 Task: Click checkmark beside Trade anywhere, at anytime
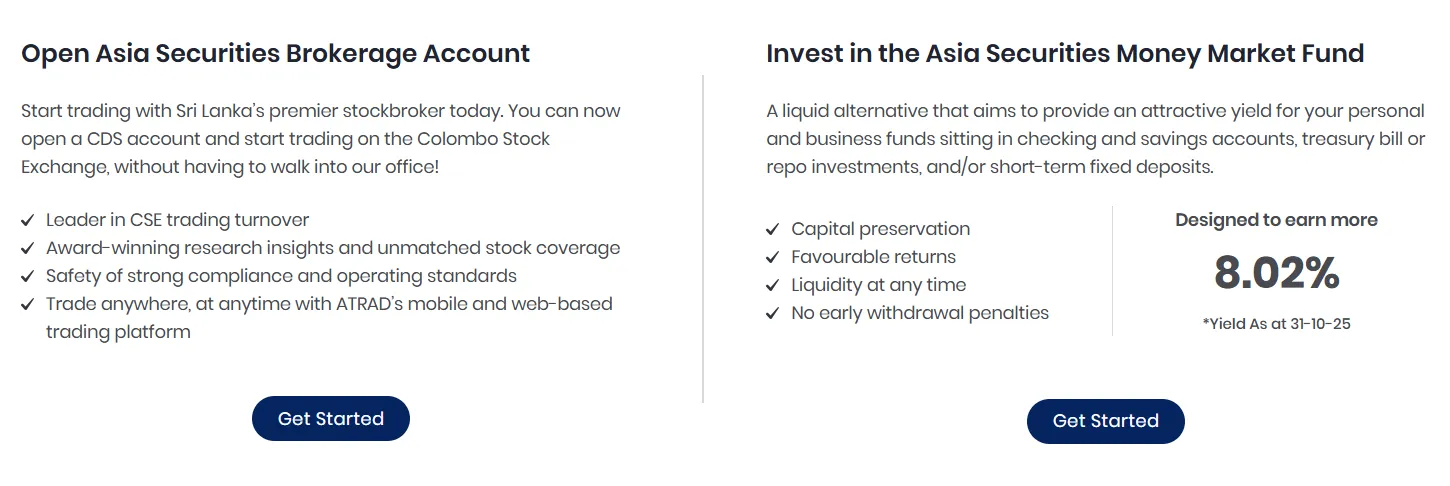(28, 304)
